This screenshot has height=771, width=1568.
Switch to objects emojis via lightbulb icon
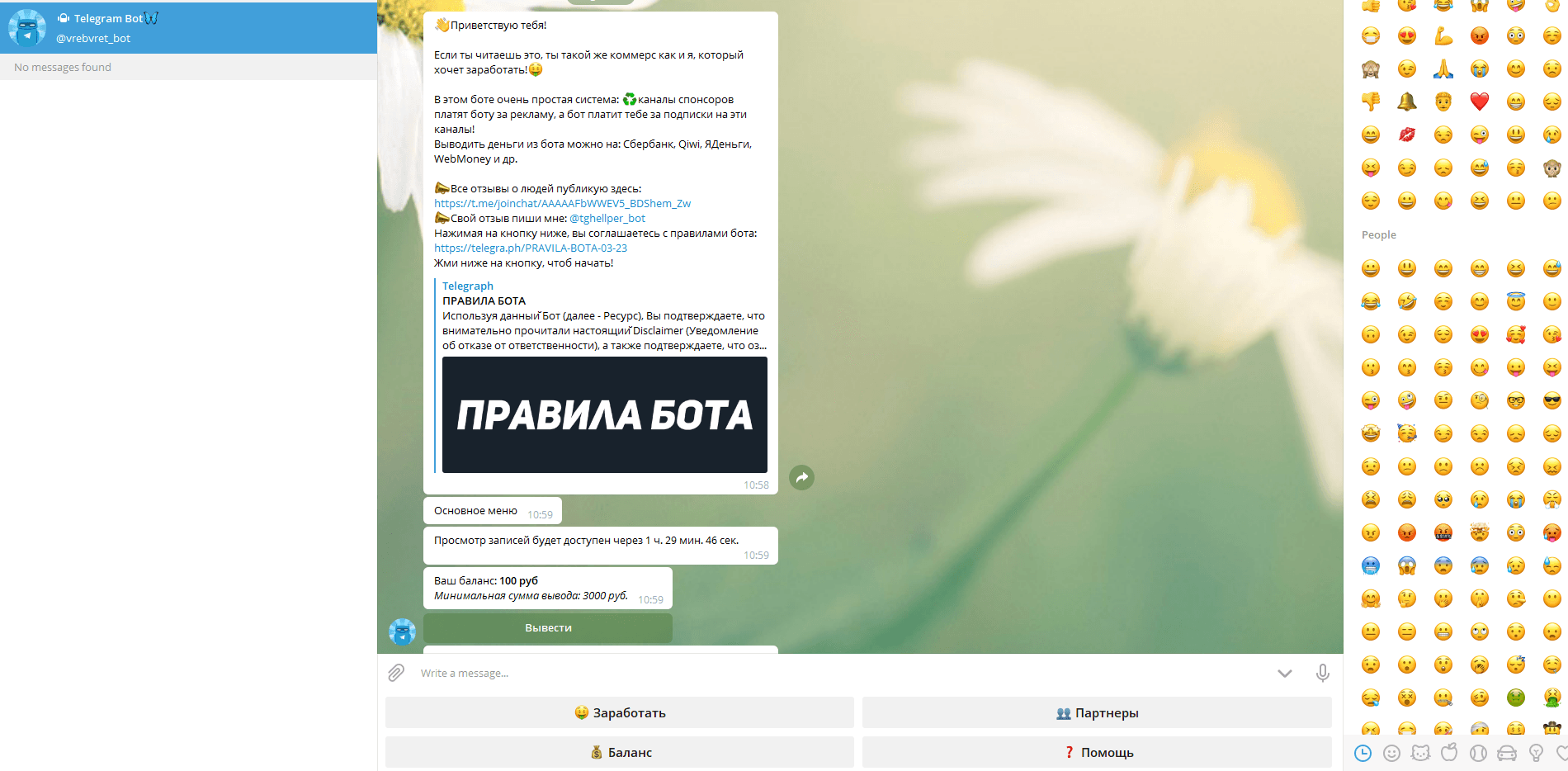1536,753
